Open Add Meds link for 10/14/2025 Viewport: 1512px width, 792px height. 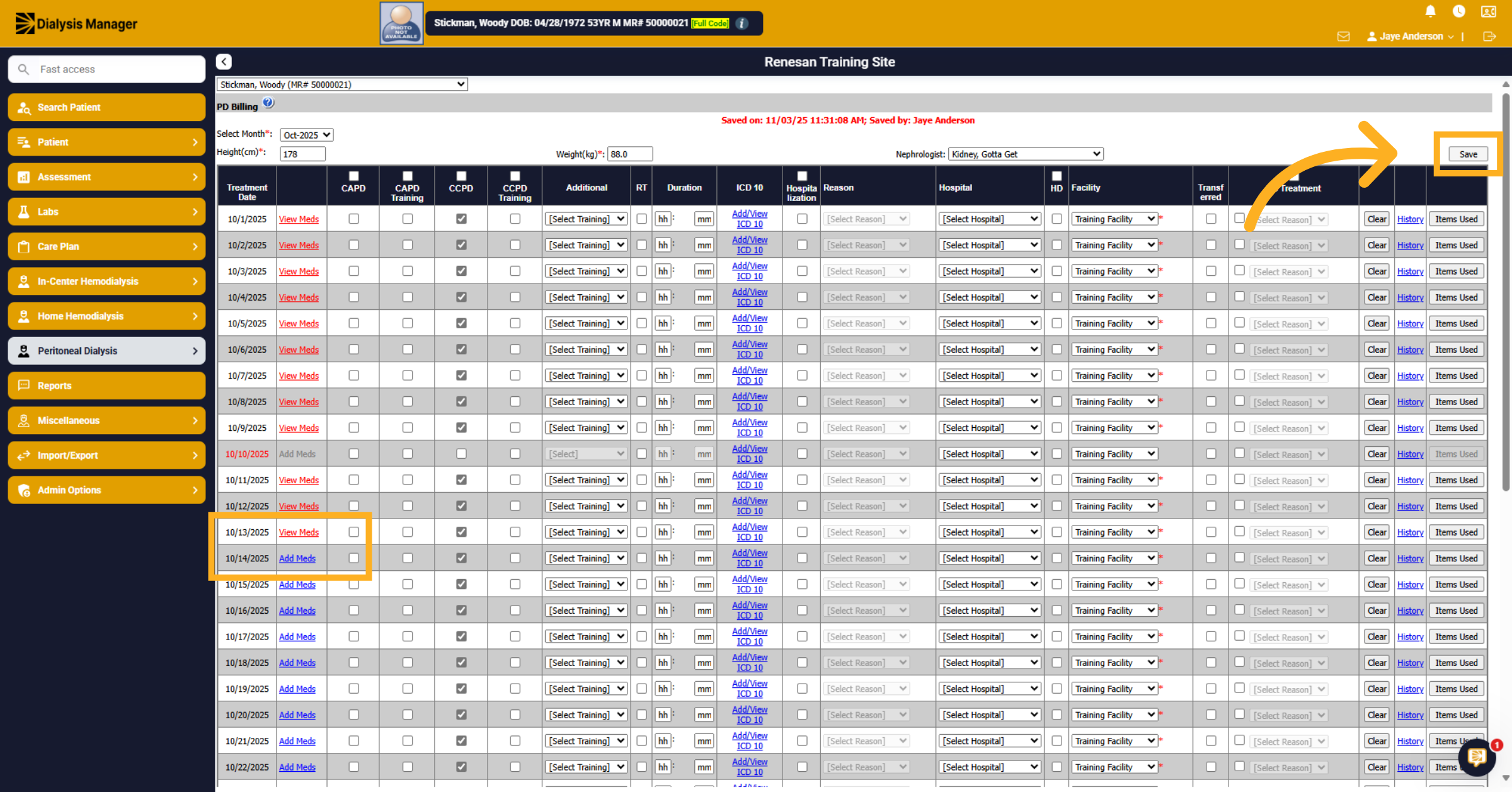point(297,558)
